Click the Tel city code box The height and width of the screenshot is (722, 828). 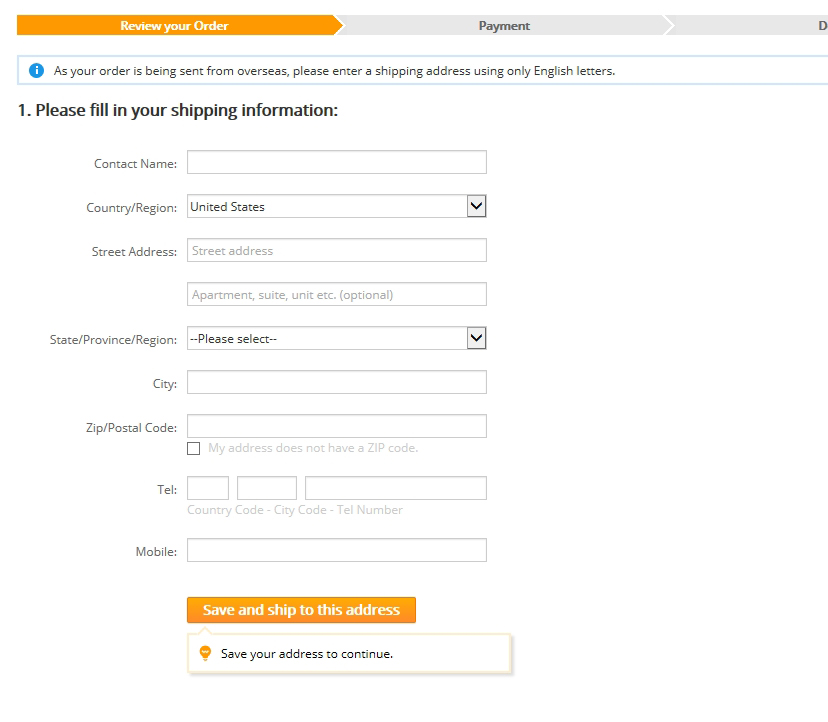tap(267, 489)
